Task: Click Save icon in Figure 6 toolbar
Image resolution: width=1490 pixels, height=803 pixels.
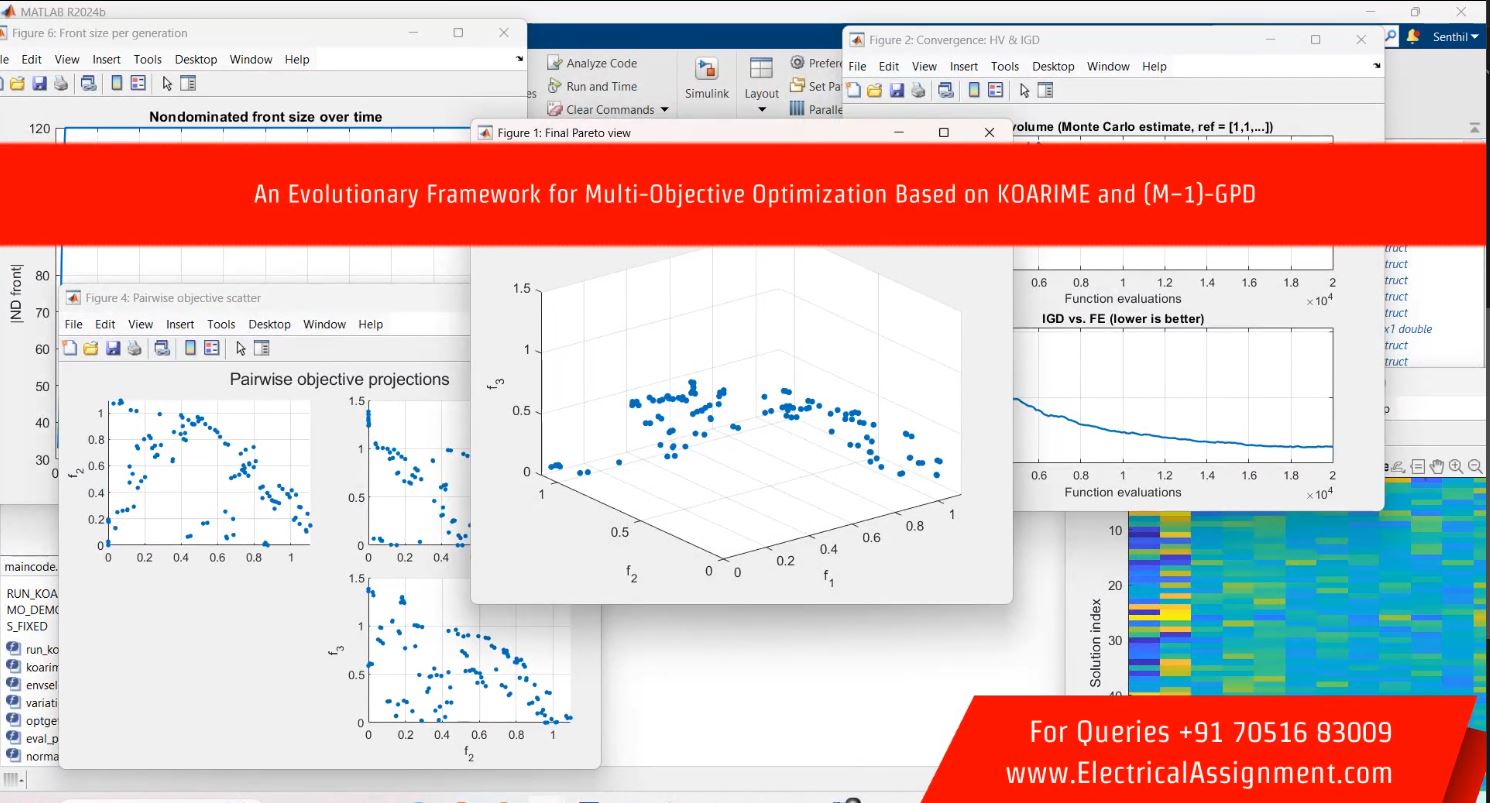Action: pos(40,83)
